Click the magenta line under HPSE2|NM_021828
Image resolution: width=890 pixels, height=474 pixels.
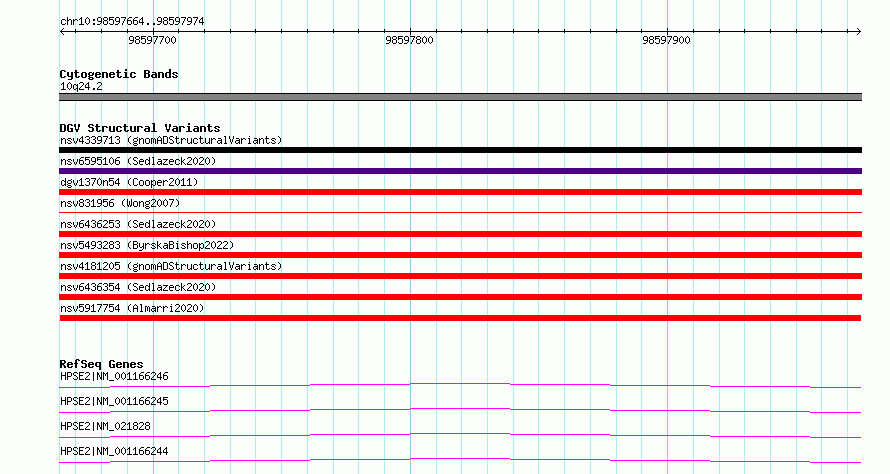click(460, 435)
